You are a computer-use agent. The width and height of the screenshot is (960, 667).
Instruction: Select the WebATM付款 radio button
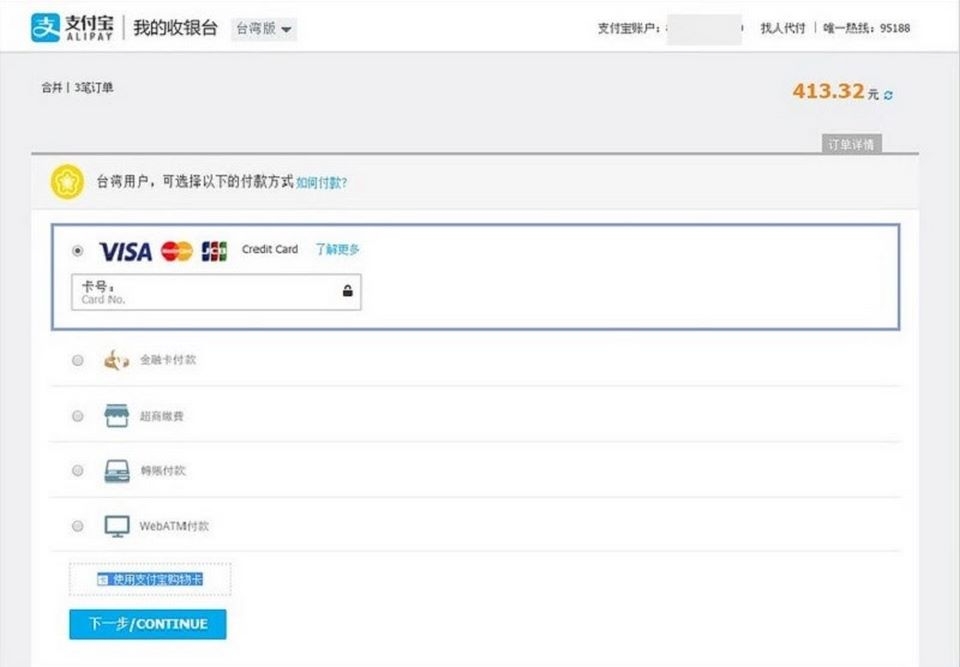tap(78, 526)
